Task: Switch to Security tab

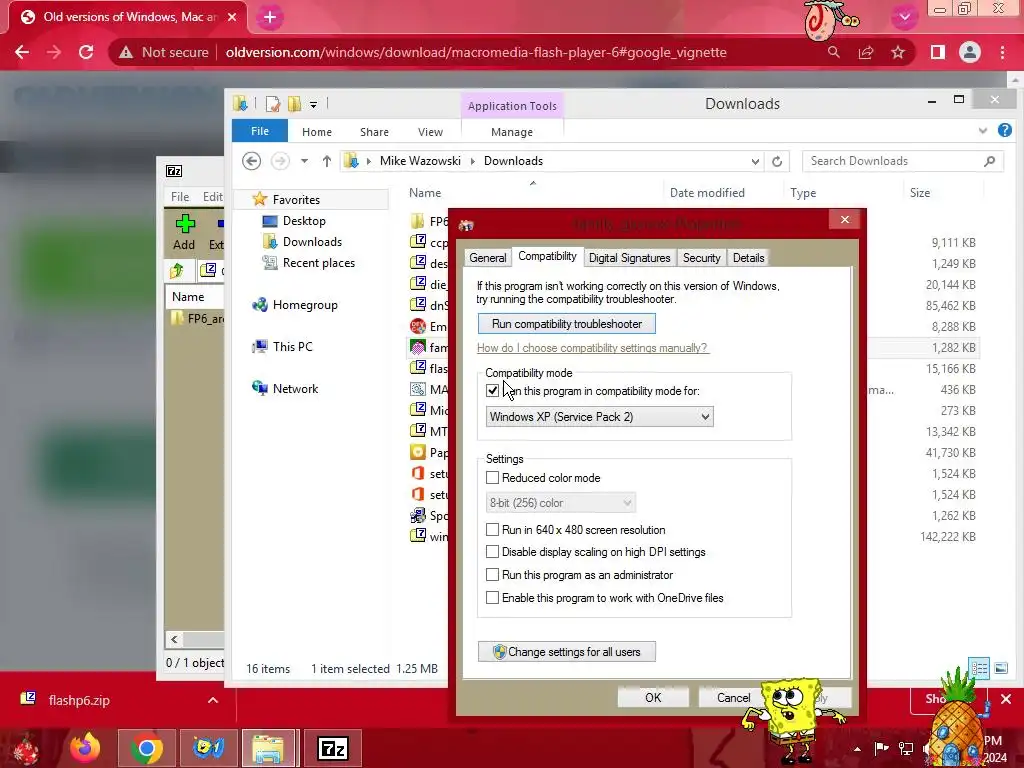Action: click(701, 258)
